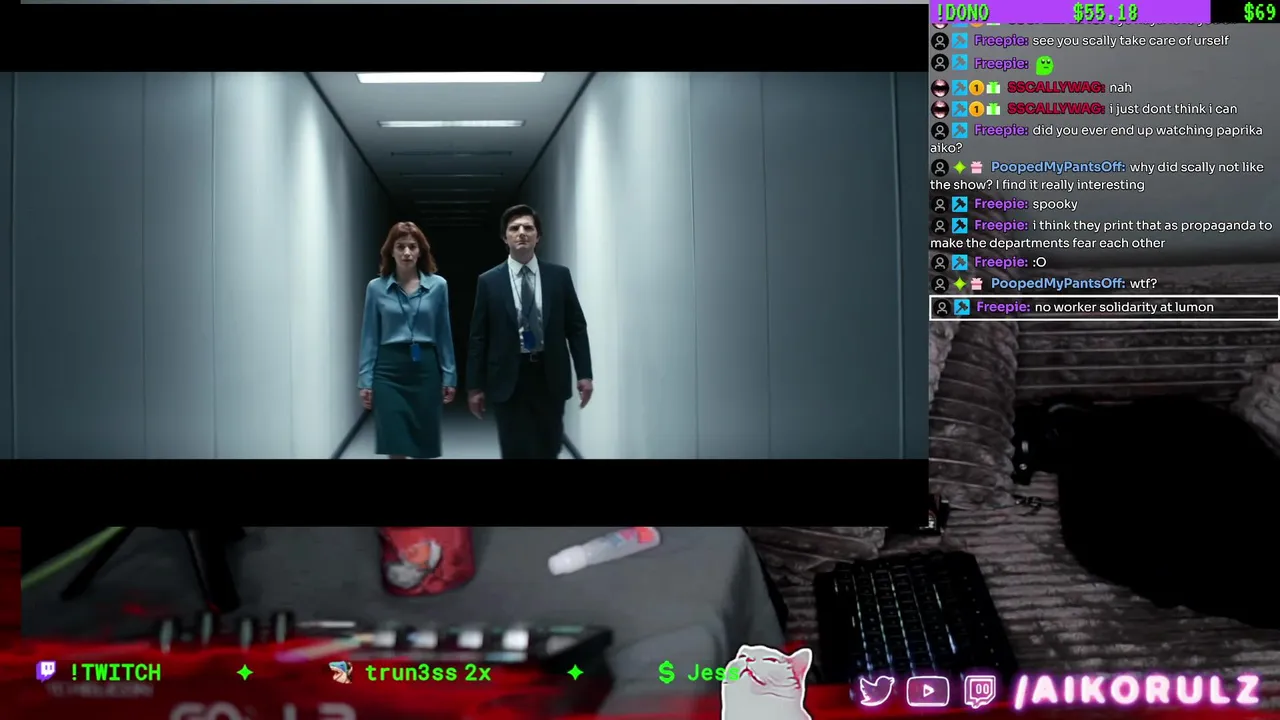Click the $55.18 donation amount

tap(1105, 12)
